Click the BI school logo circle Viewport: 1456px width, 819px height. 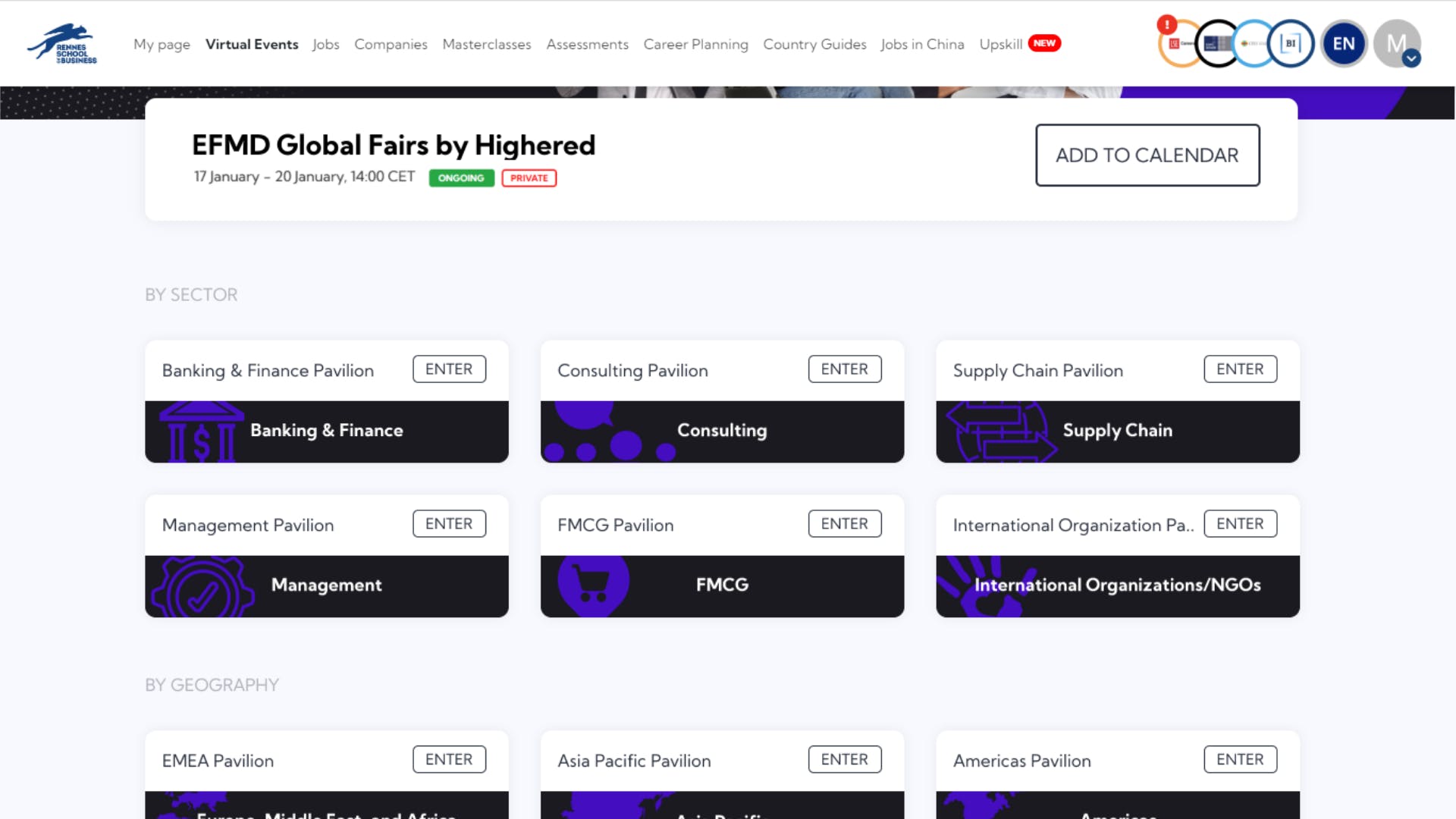pyautogui.click(x=1291, y=44)
